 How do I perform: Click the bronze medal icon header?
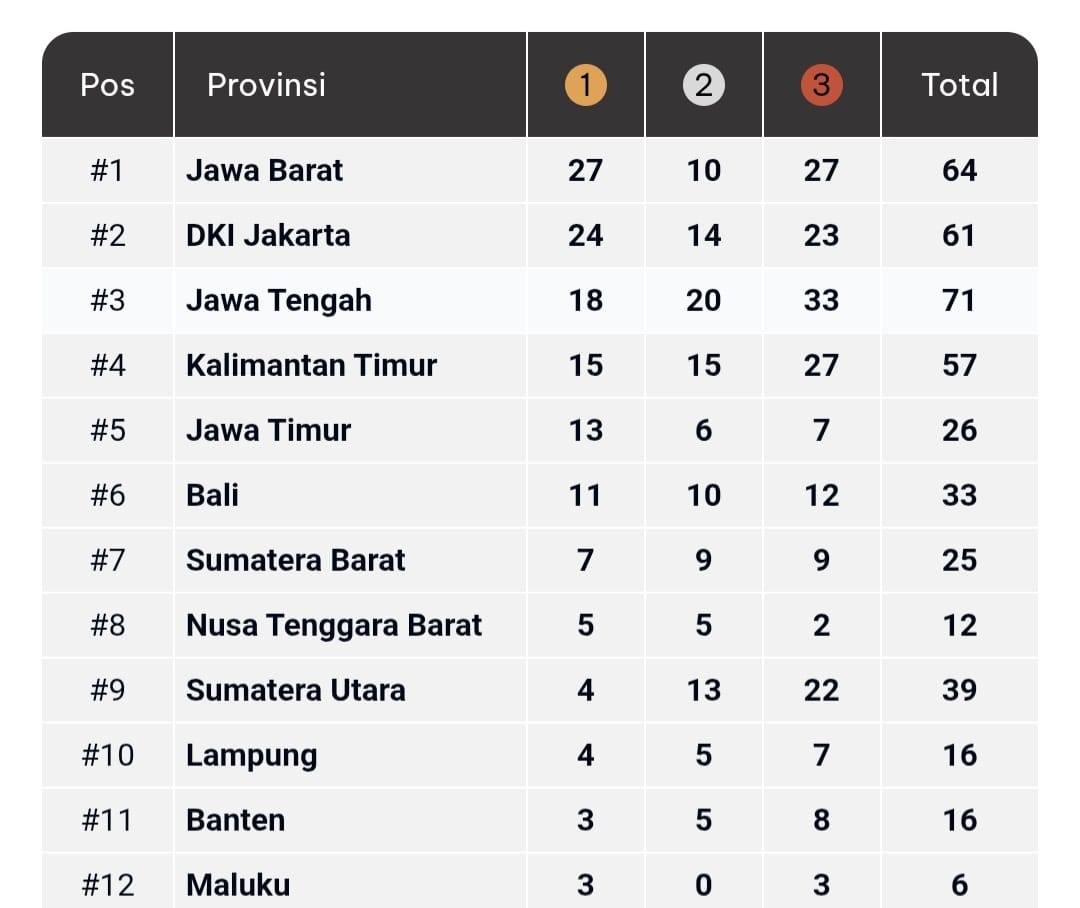click(821, 86)
